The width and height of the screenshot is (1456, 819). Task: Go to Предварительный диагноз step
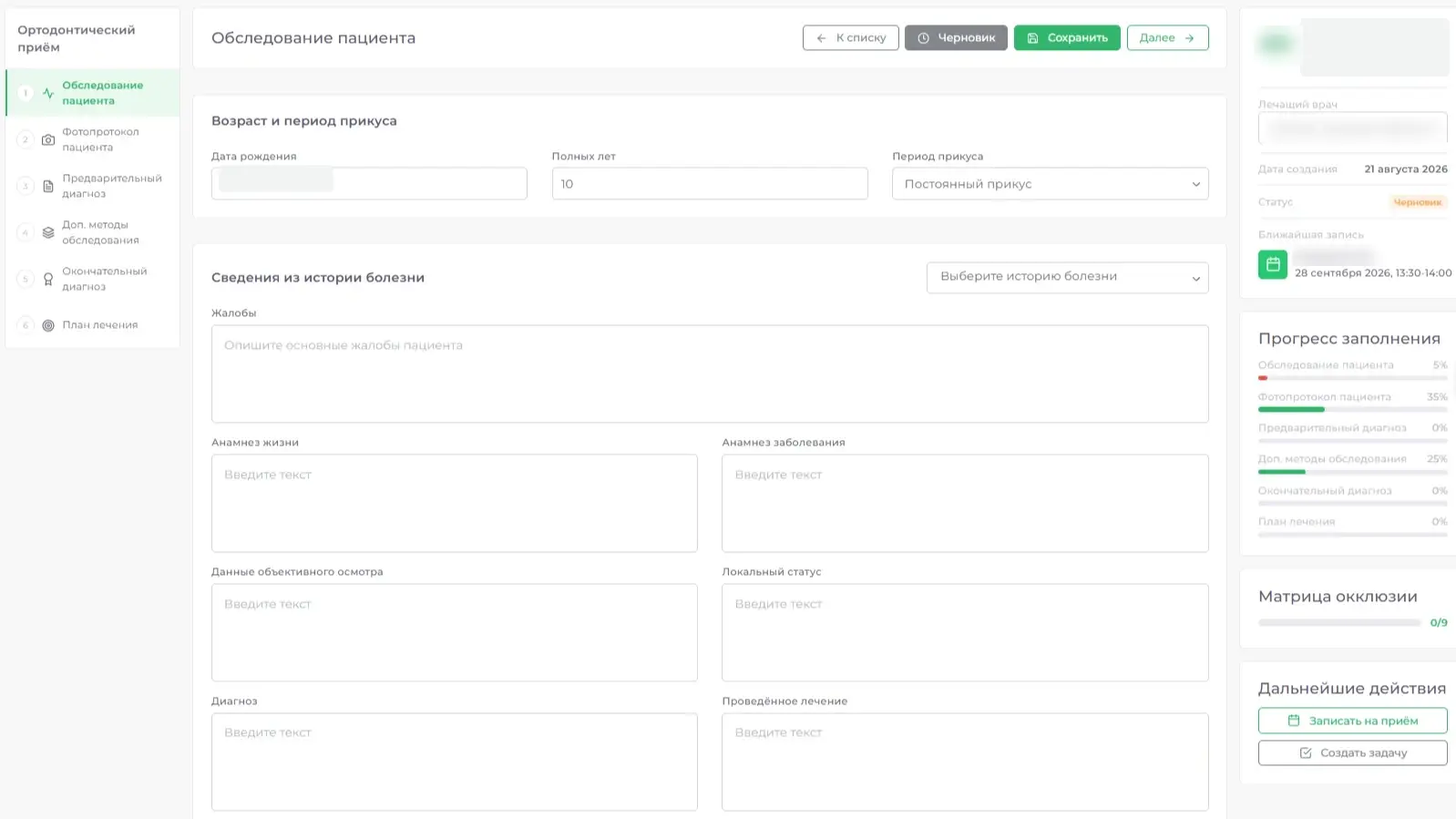click(x=92, y=186)
